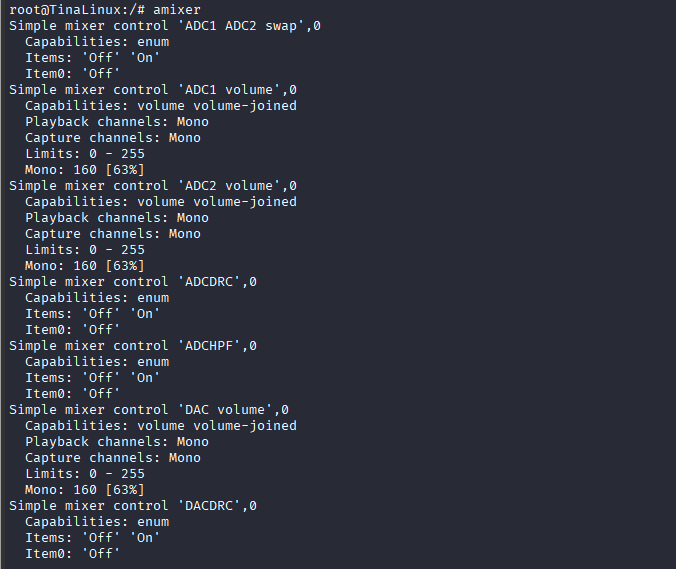The width and height of the screenshot is (676, 569).
Task: Click the Mono 160 [63%] line under 'ADC1 volume'
Action: (x=84, y=170)
